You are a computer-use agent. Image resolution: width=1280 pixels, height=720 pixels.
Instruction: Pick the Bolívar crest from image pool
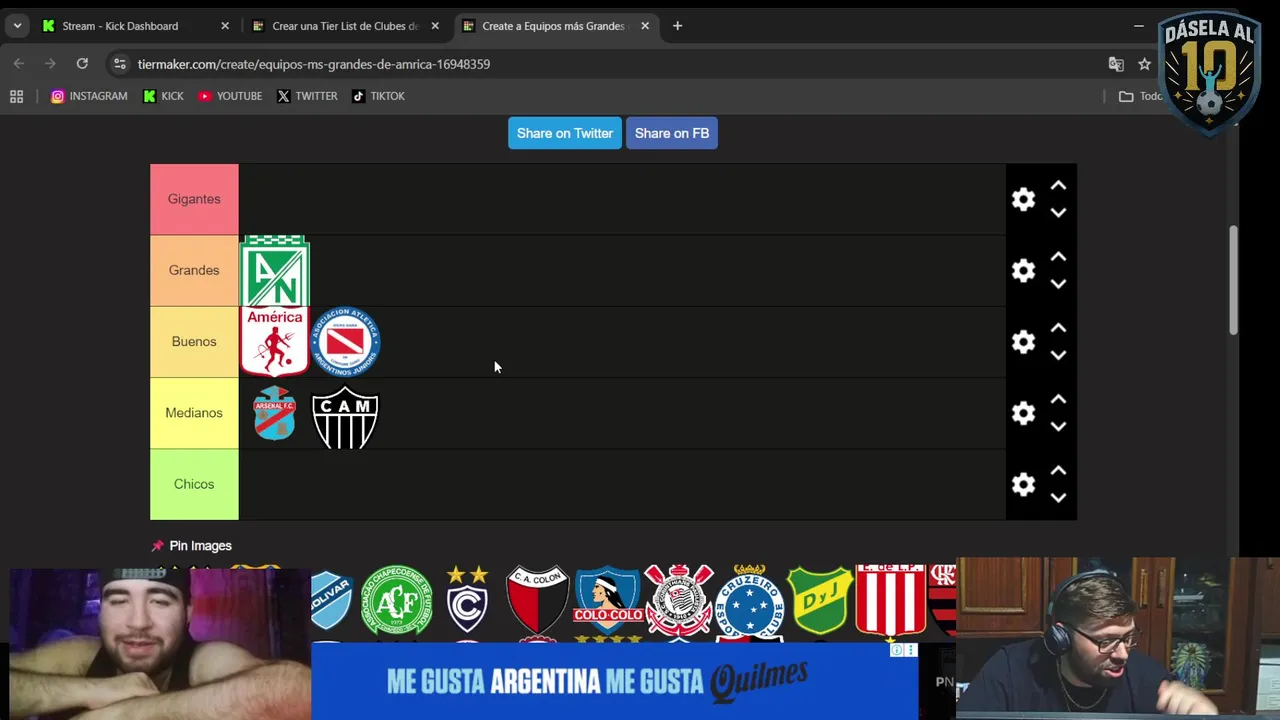click(331, 600)
